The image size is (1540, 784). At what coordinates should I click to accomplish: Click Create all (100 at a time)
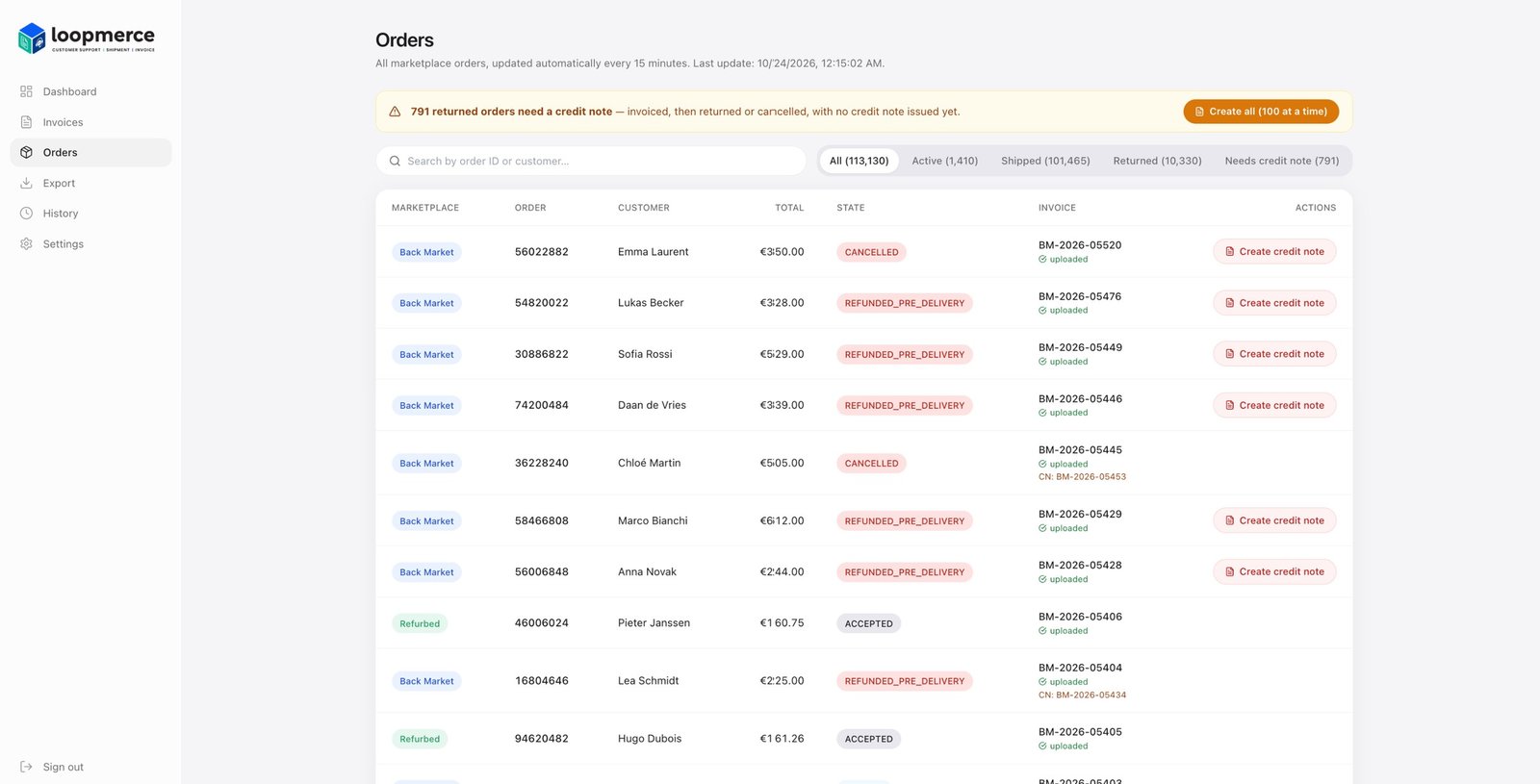click(1261, 112)
